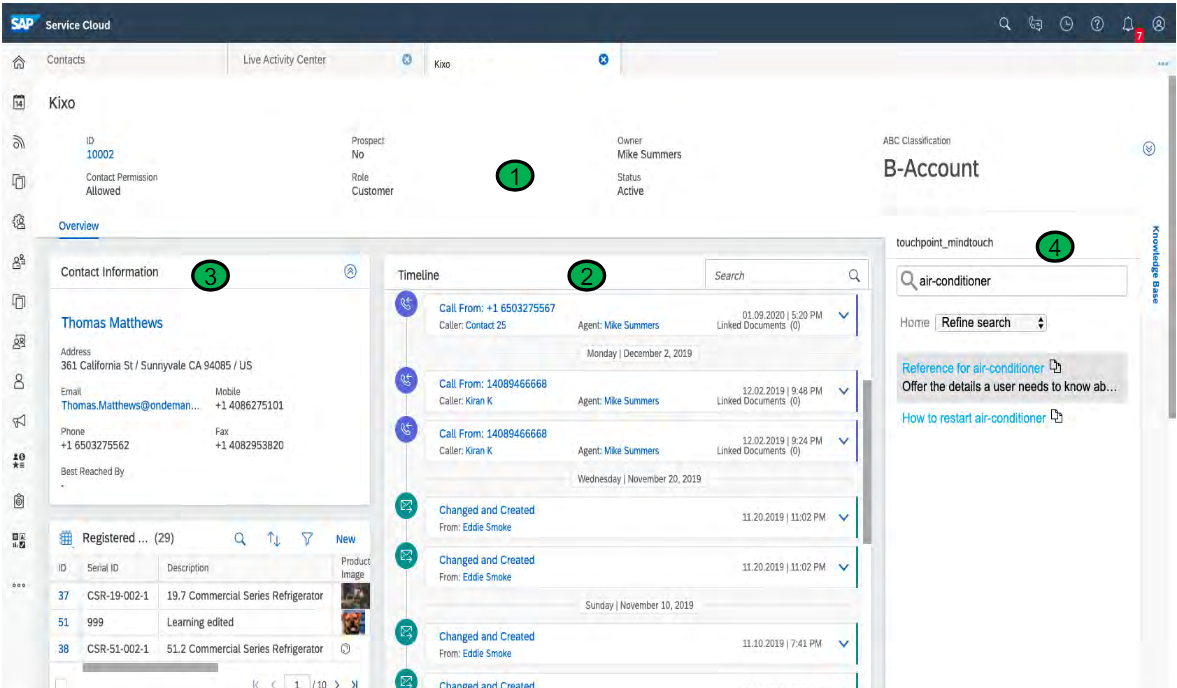Click search icon in Registered Products toolbar
This screenshot has width=1177, height=688.
click(x=239, y=539)
